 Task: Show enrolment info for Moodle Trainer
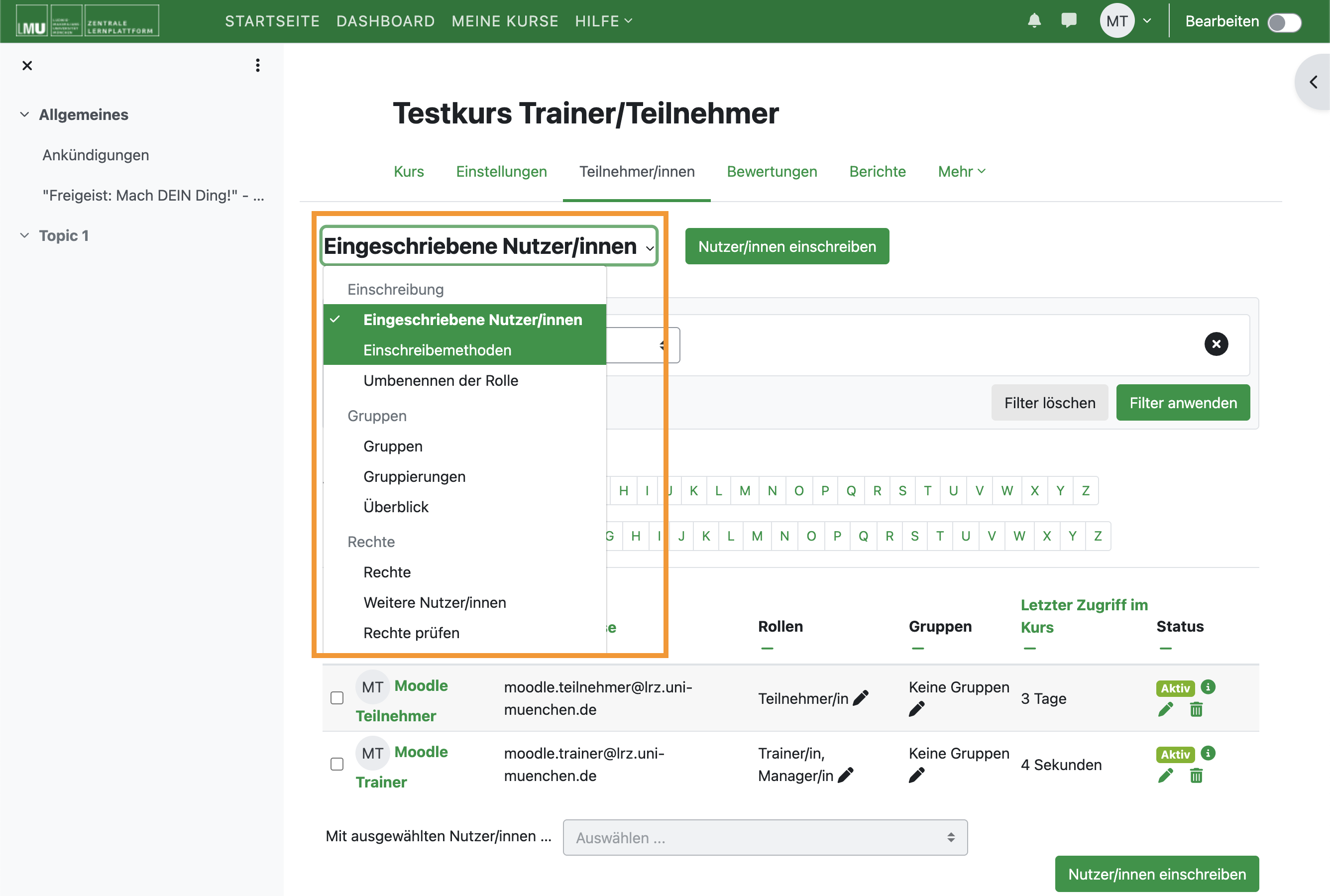coord(1208,753)
